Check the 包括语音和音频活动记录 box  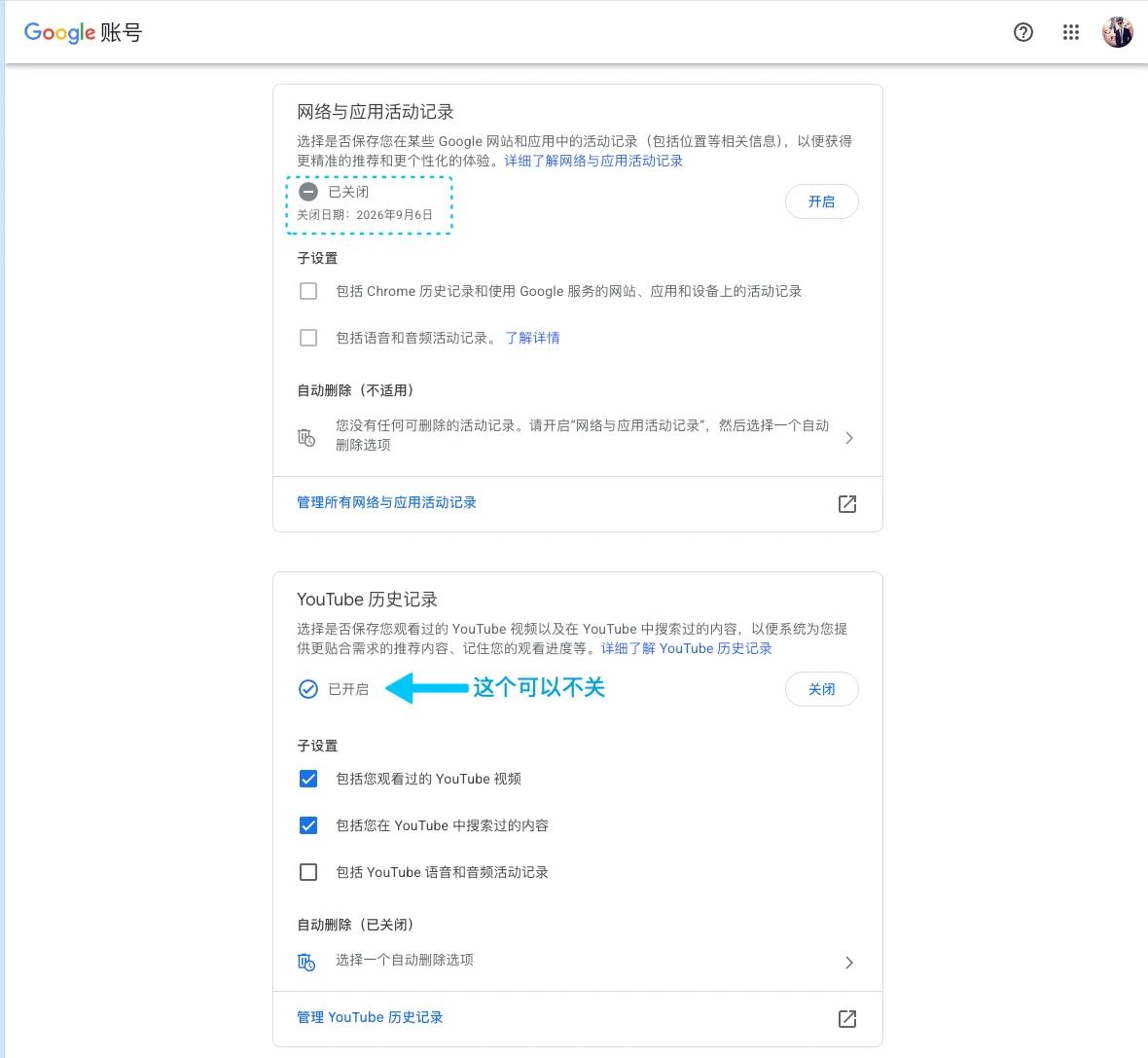[308, 338]
